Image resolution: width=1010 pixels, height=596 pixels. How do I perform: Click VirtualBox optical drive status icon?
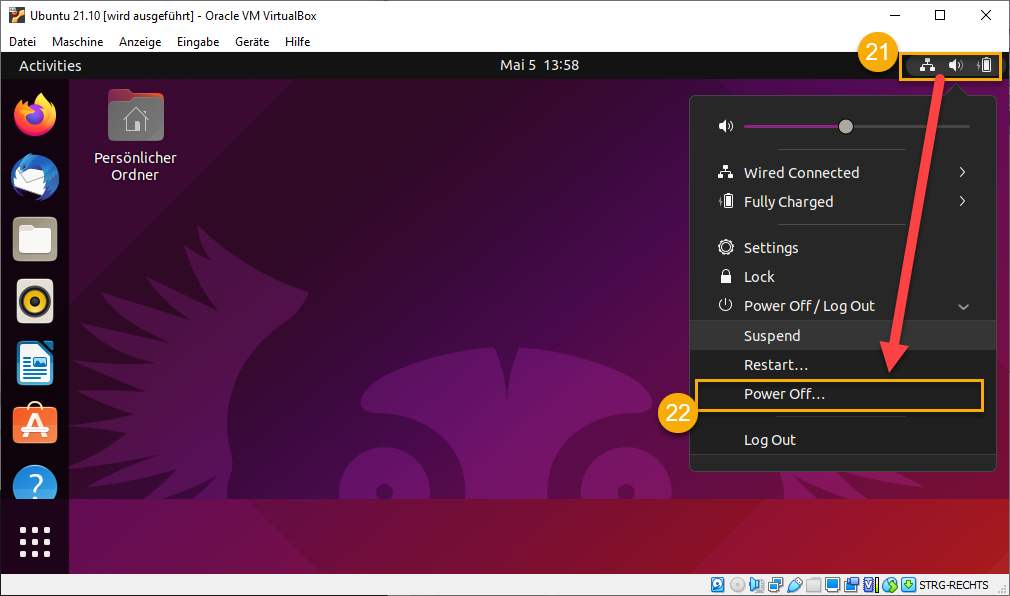coord(738,584)
